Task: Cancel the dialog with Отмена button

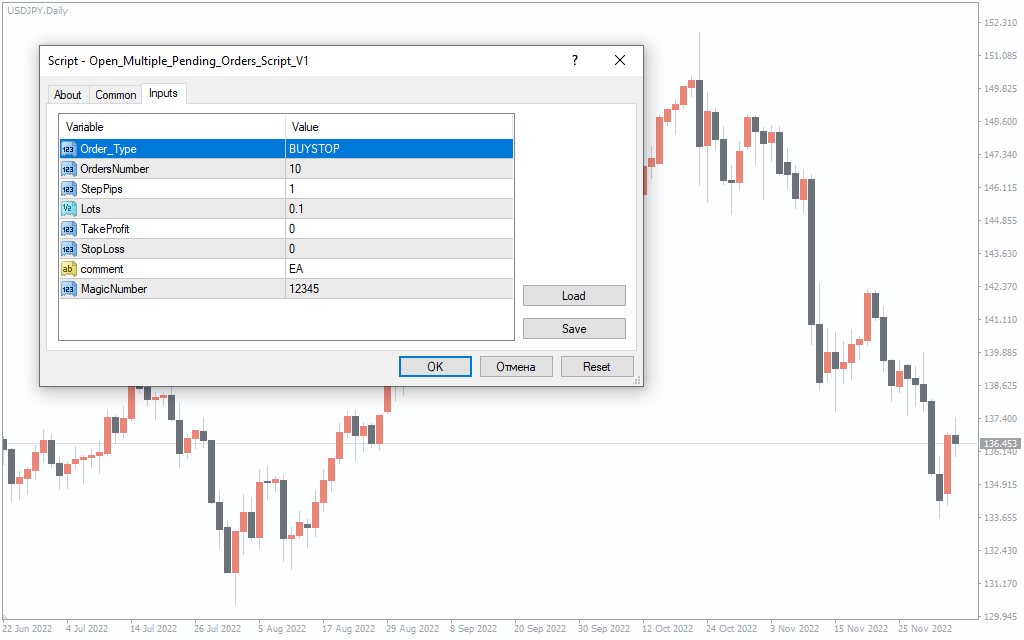Action: point(516,367)
